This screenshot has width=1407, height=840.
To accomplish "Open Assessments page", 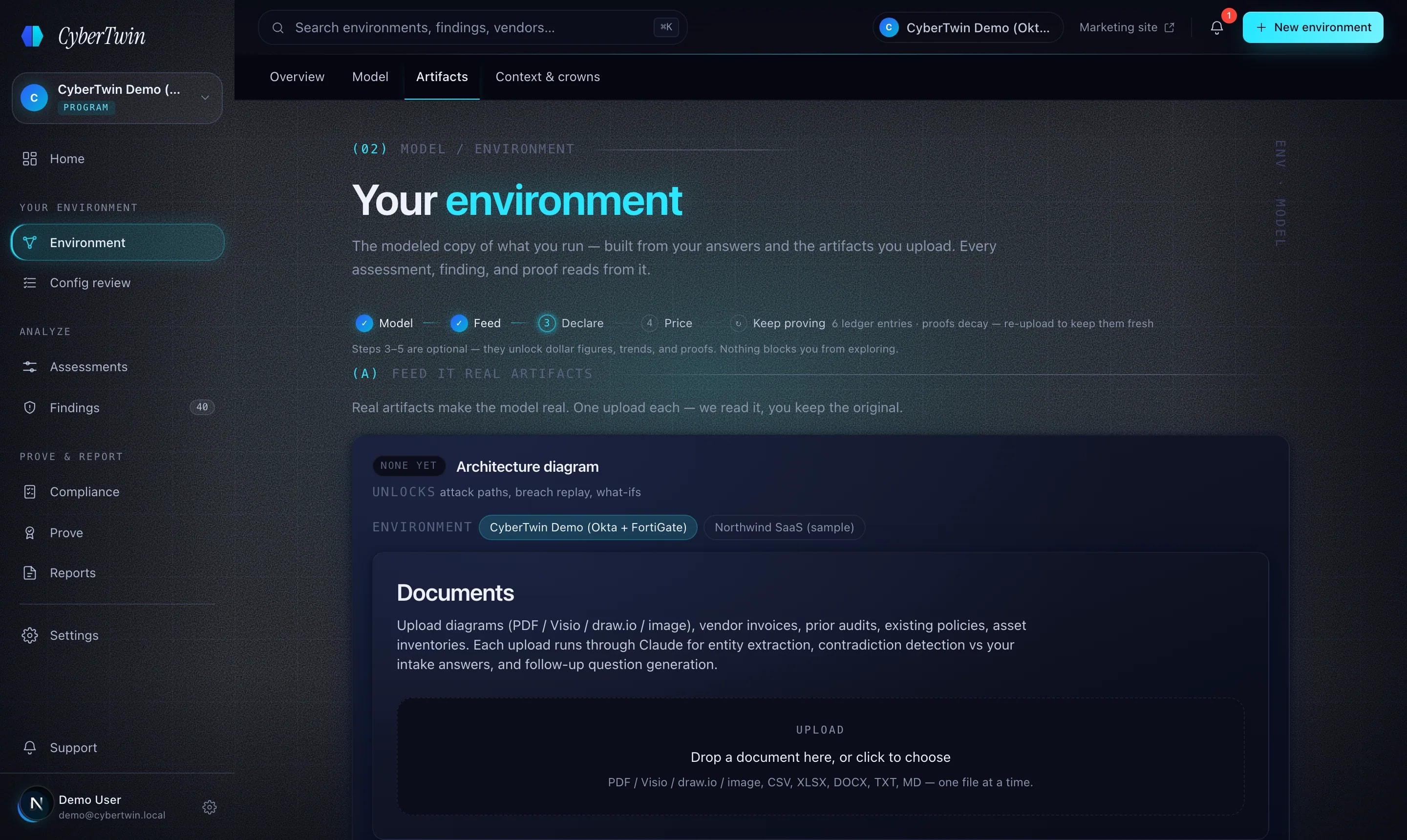I will 117,367.
